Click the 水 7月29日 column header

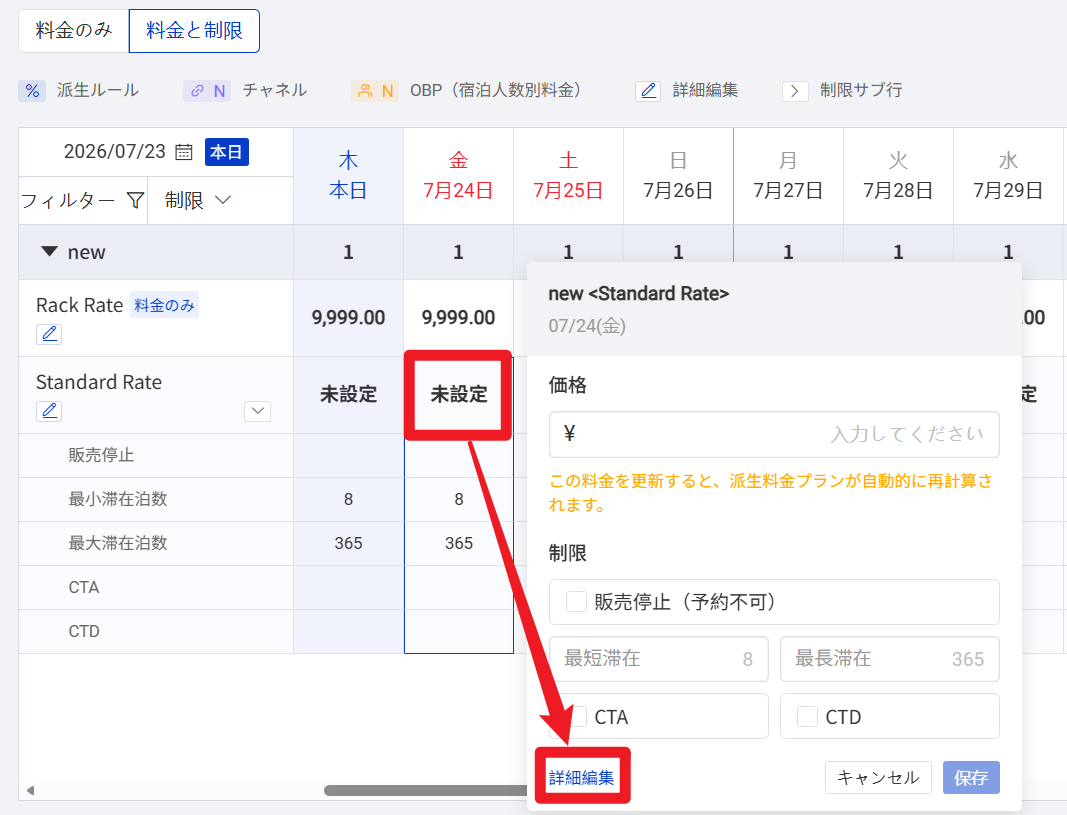pos(1008,176)
